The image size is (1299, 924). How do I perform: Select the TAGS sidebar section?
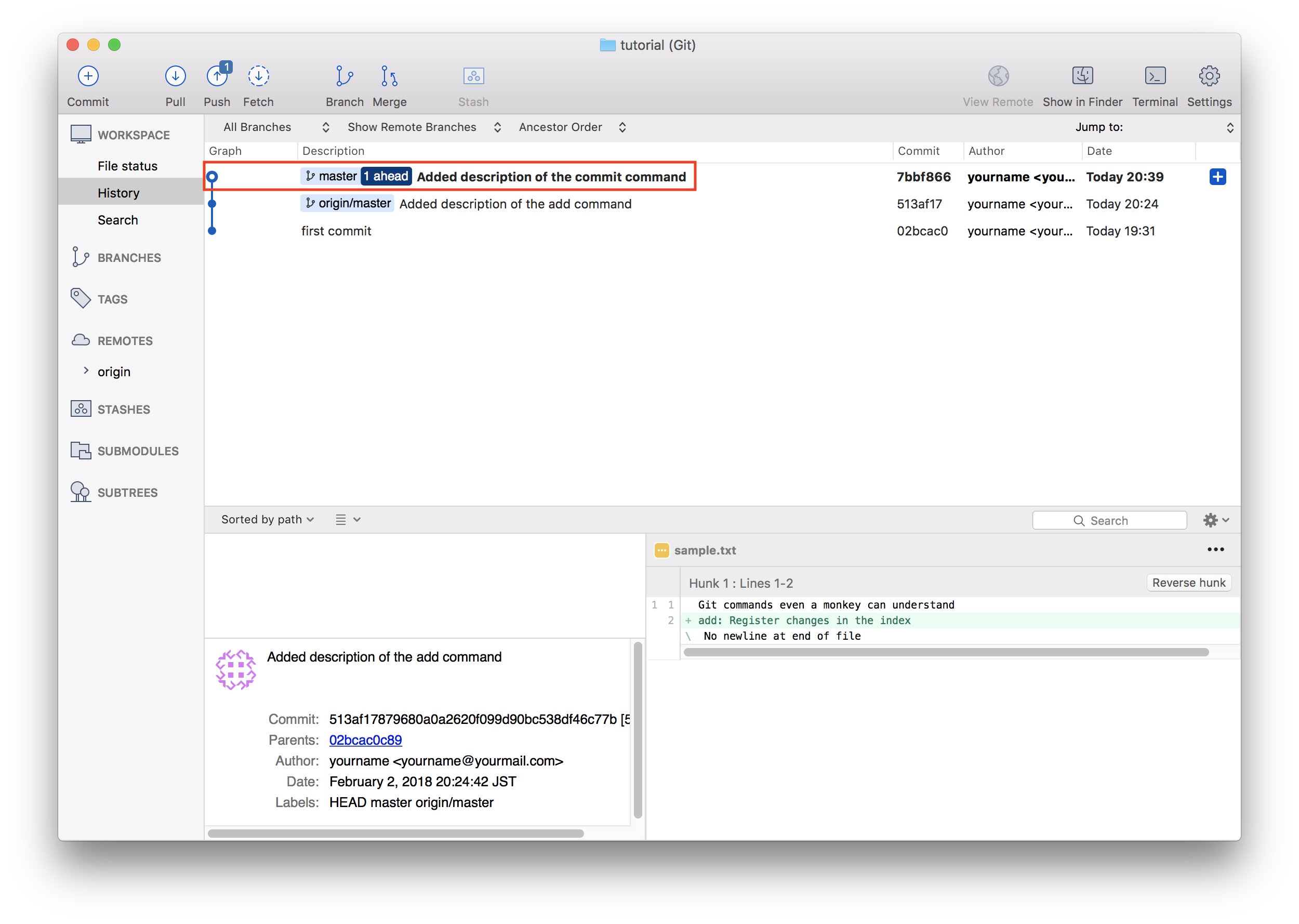[113, 299]
